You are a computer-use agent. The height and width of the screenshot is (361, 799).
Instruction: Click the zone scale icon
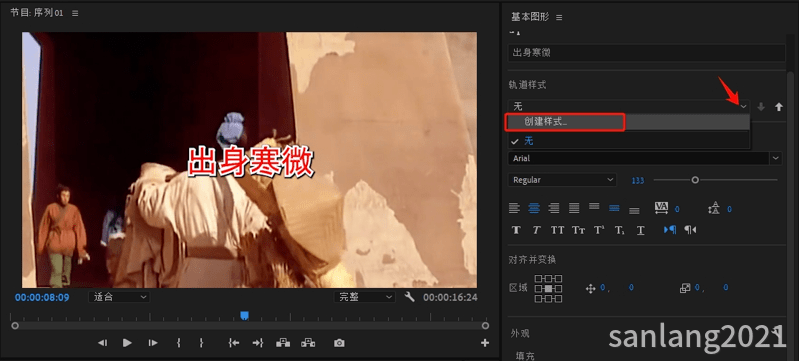[x=685, y=289]
